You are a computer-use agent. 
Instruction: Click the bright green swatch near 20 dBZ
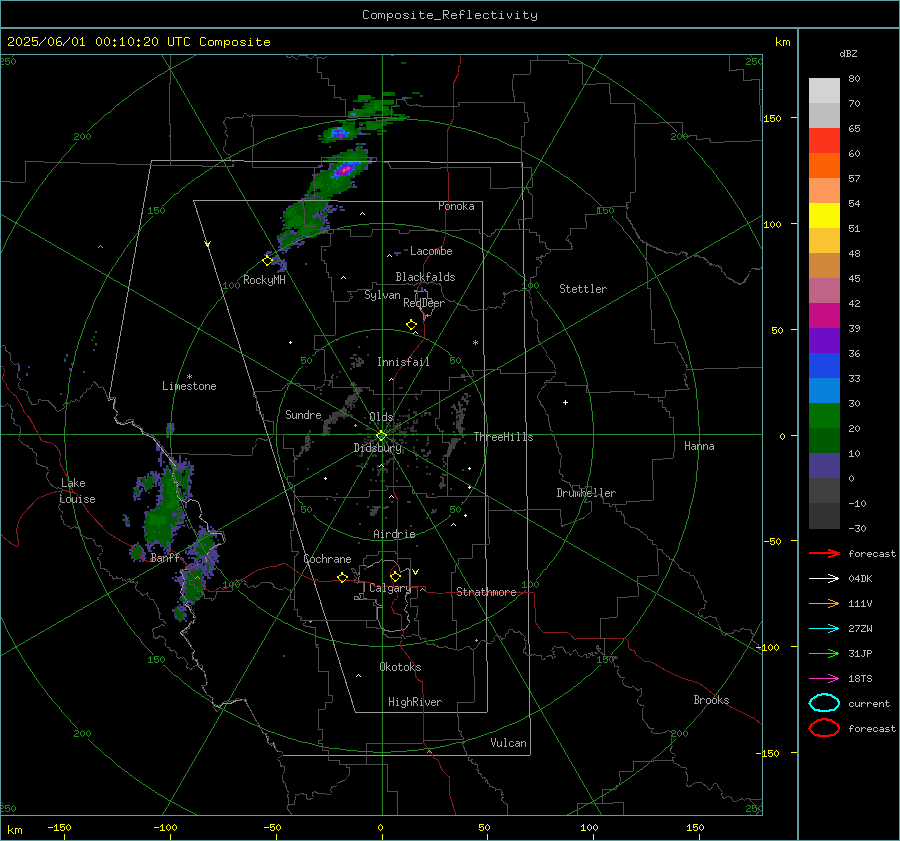[x=824, y=416]
